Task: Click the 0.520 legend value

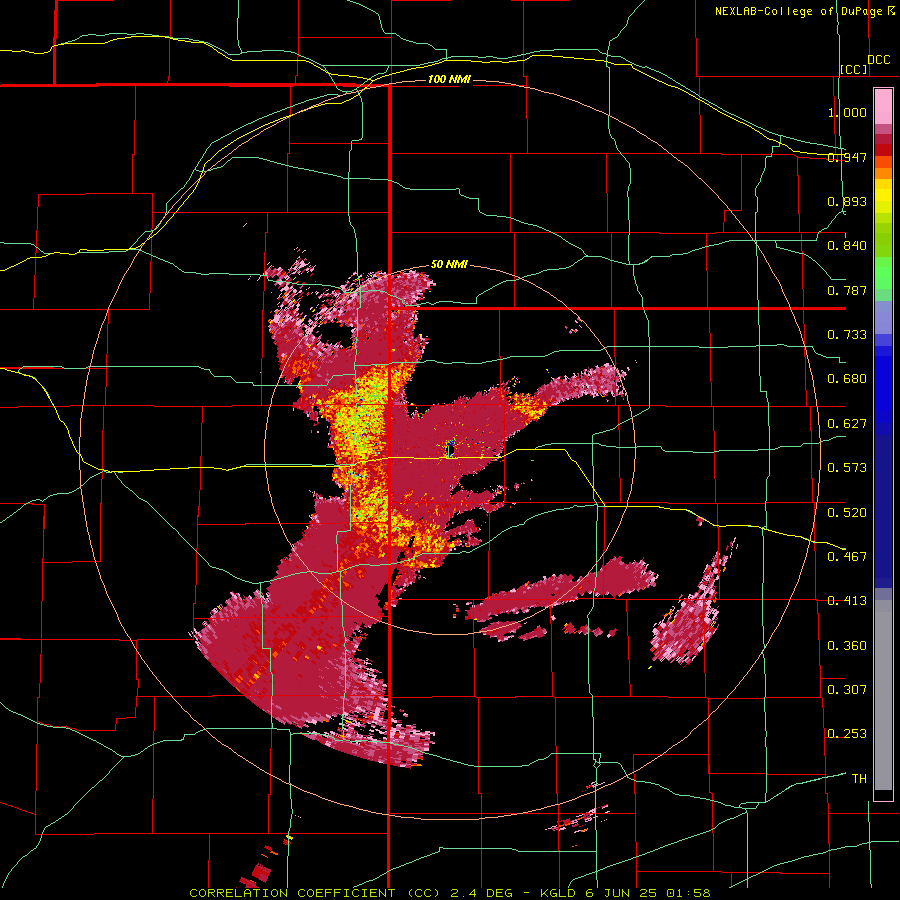Action: click(847, 513)
